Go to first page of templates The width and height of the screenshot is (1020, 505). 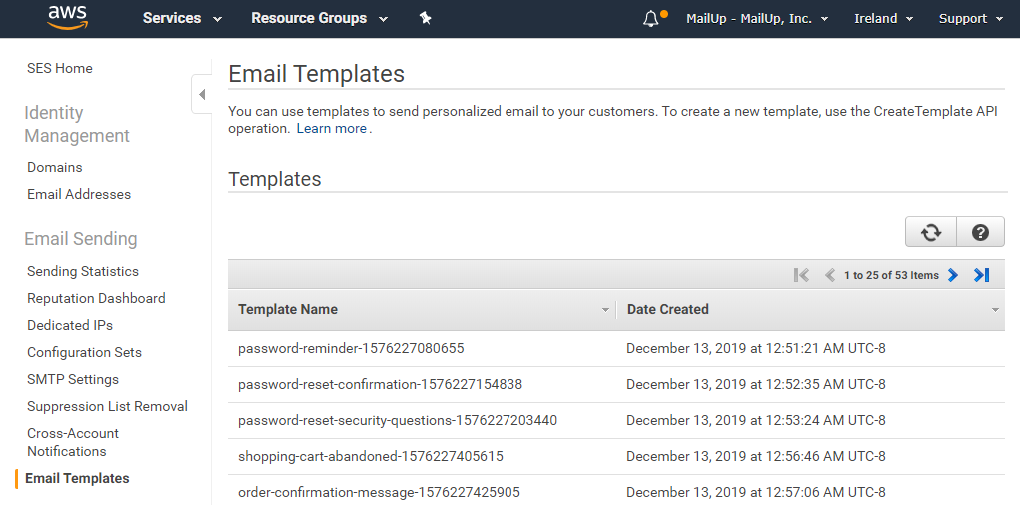(801, 275)
